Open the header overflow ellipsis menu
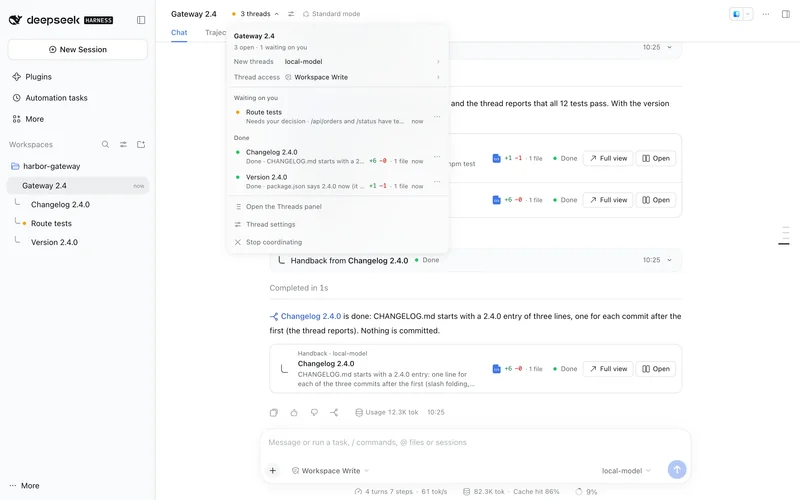Viewport: 800px width, 500px height. click(x=766, y=14)
